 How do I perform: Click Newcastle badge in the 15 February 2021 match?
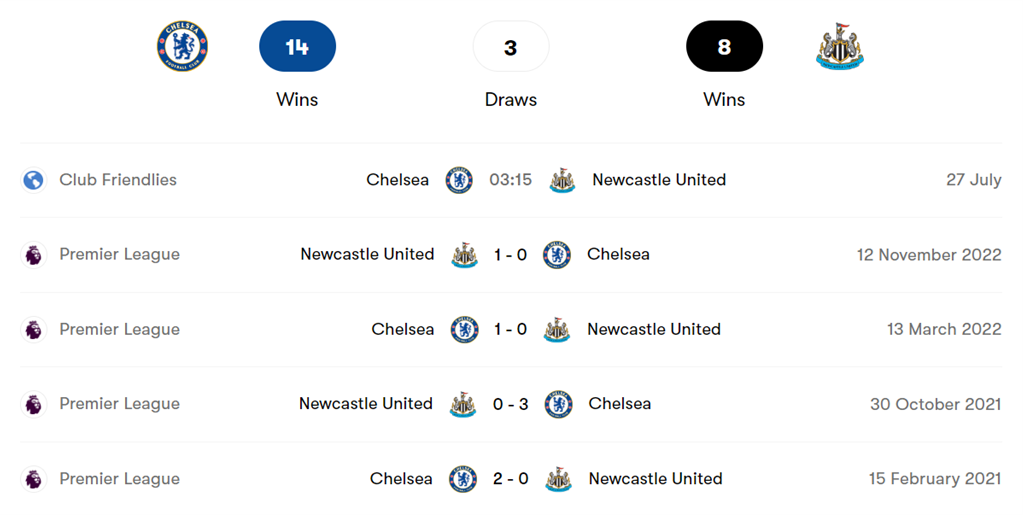click(559, 479)
